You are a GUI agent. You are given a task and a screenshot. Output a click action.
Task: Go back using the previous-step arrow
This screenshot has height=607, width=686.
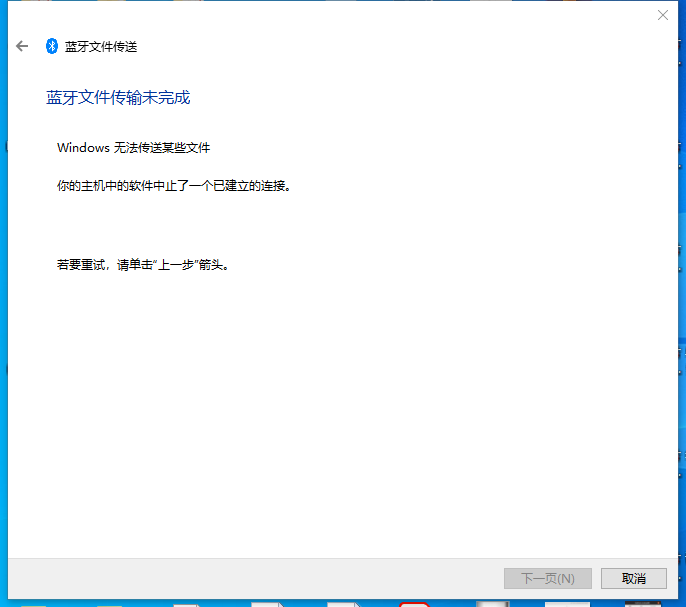[22, 46]
